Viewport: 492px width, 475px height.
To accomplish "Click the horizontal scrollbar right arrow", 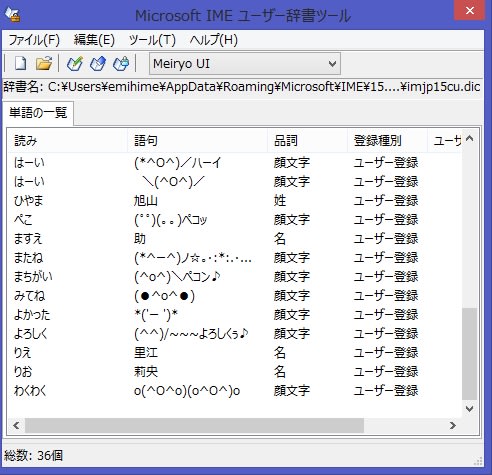I will click(x=453, y=425).
